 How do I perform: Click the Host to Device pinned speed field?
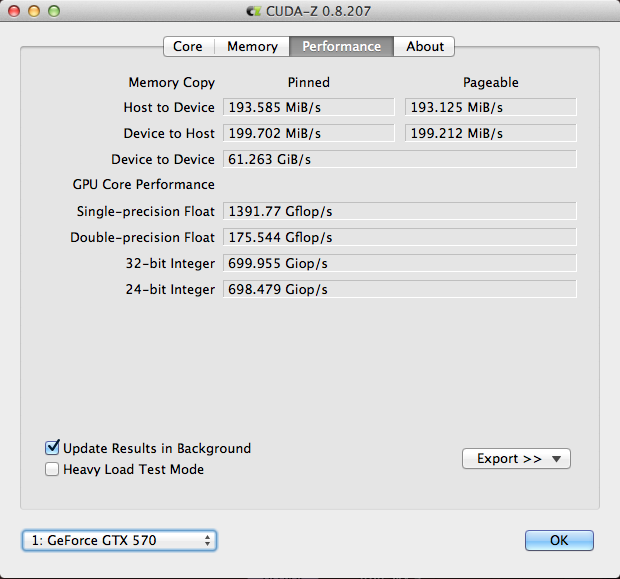pos(308,107)
